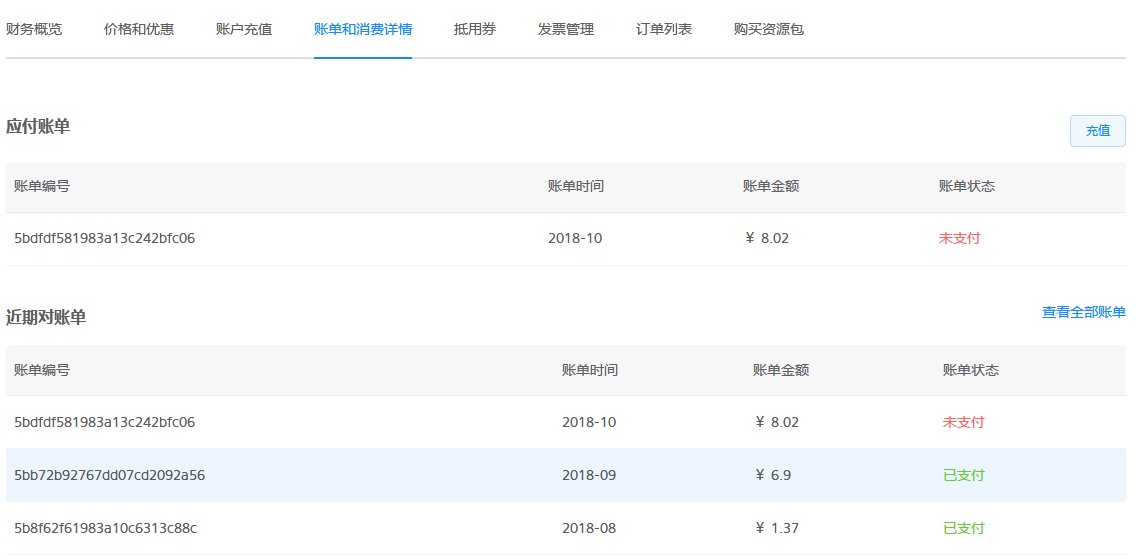Image resolution: width=1147 pixels, height=560 pixels.
Task: Click the ¥ 1.37 amount cell
Action: 776,528
